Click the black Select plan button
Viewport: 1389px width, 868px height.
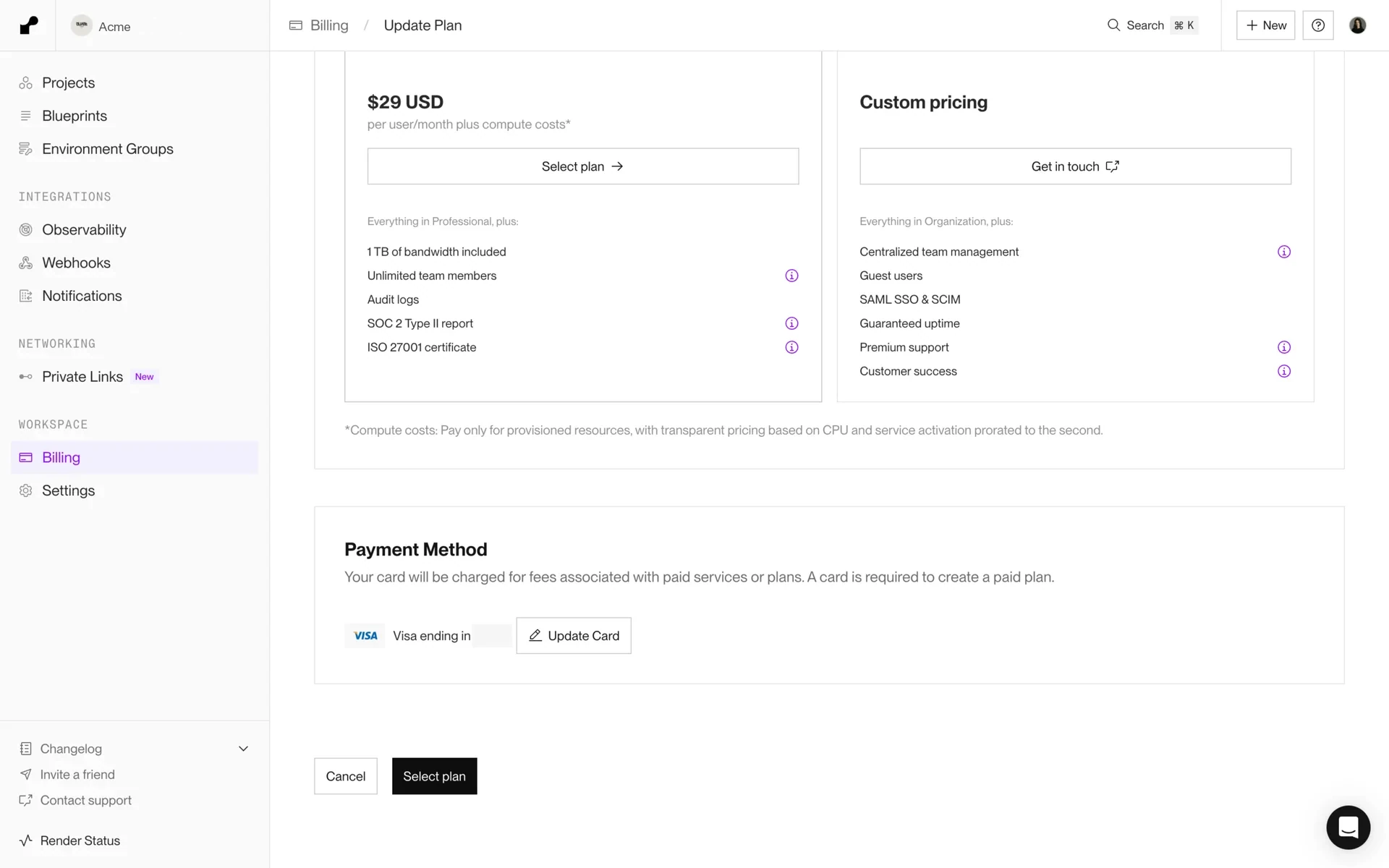coord(435,776)
